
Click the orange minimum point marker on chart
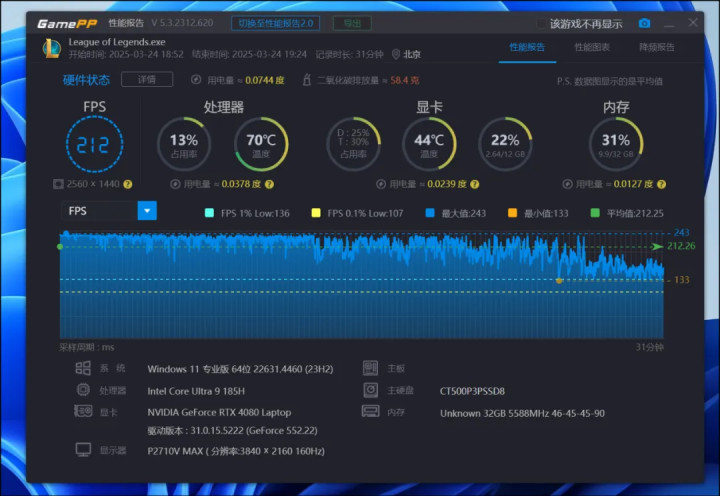click(559, 280)
